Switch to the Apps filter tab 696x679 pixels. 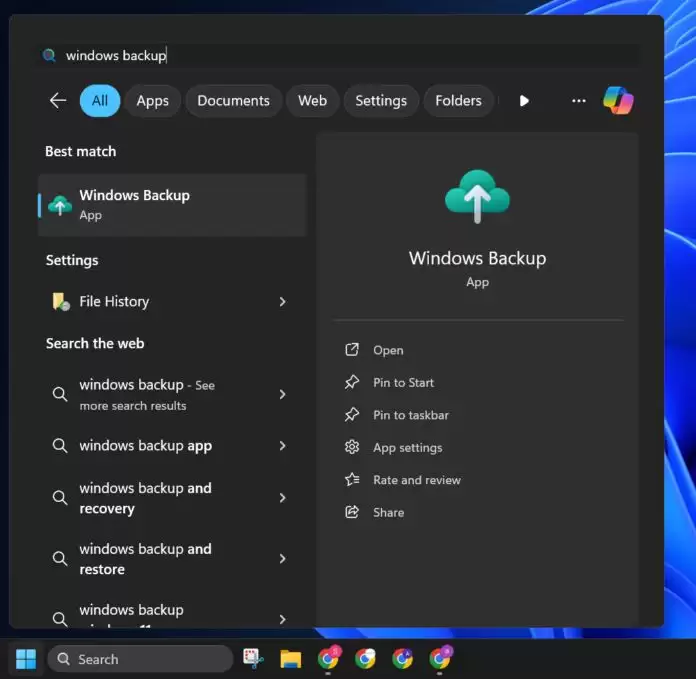coord(153,101)
